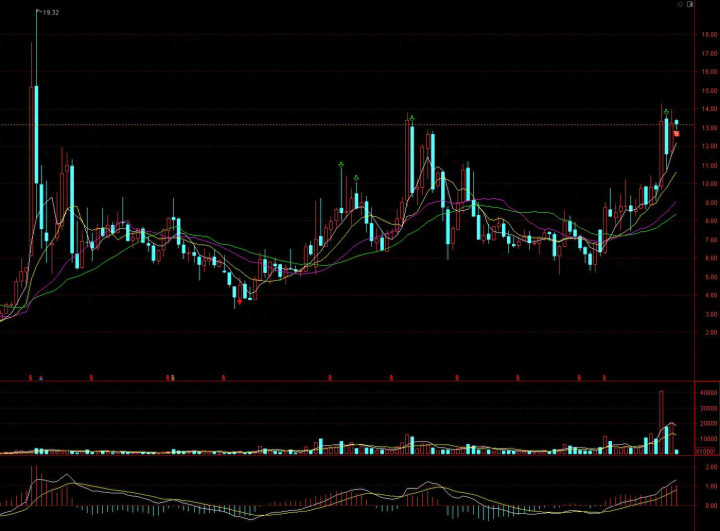Screen dimensions: 720x531
Task: Open the rightmost red event marker on the bottom strip
Action: coord(604,378)
